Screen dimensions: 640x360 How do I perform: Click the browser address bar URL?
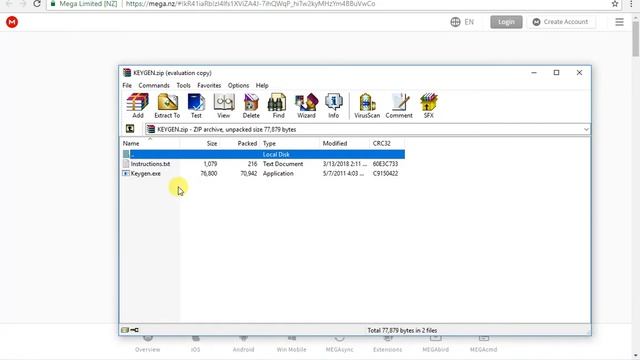[x=250, y=4]
